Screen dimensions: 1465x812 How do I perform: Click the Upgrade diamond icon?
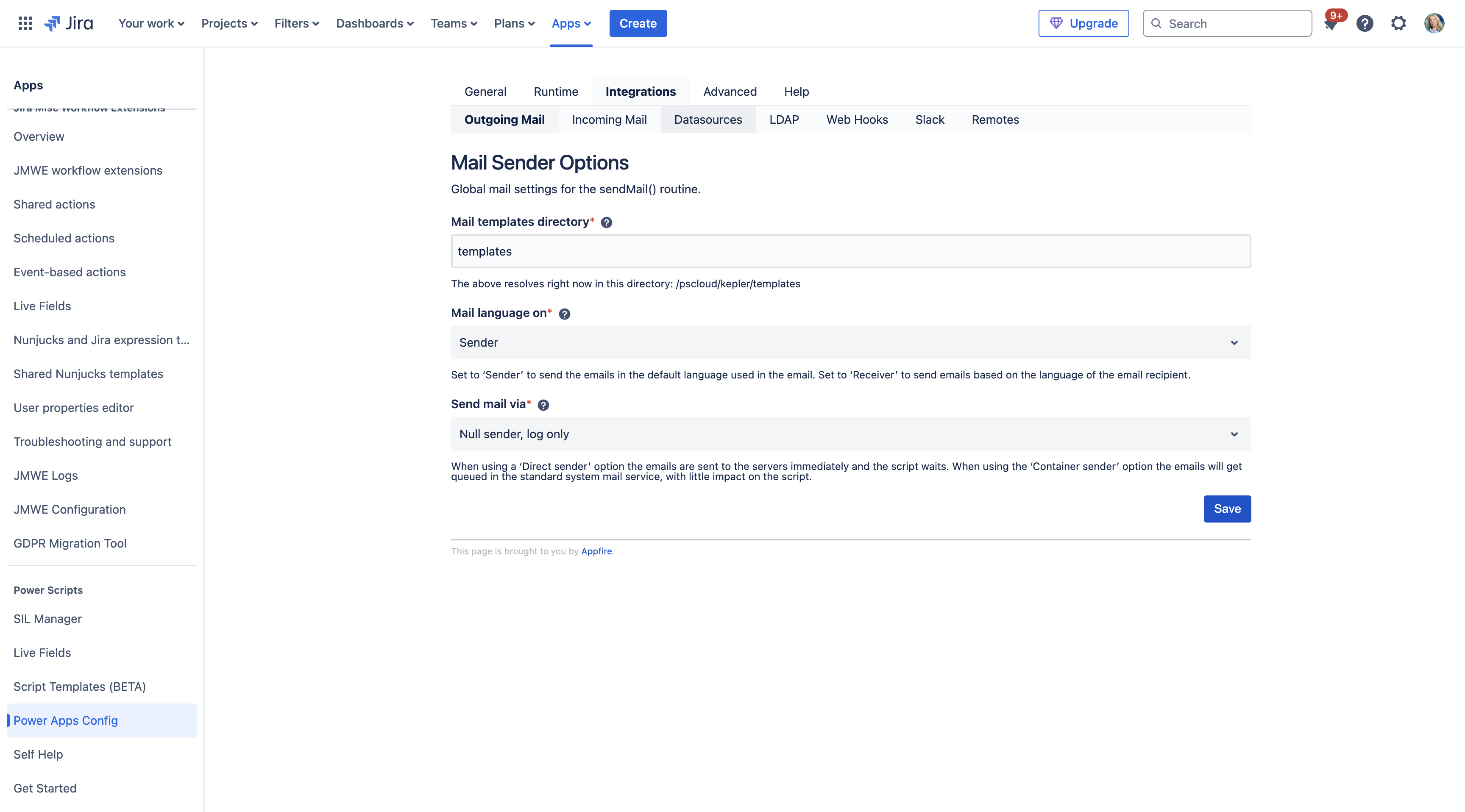point(1058,23)
